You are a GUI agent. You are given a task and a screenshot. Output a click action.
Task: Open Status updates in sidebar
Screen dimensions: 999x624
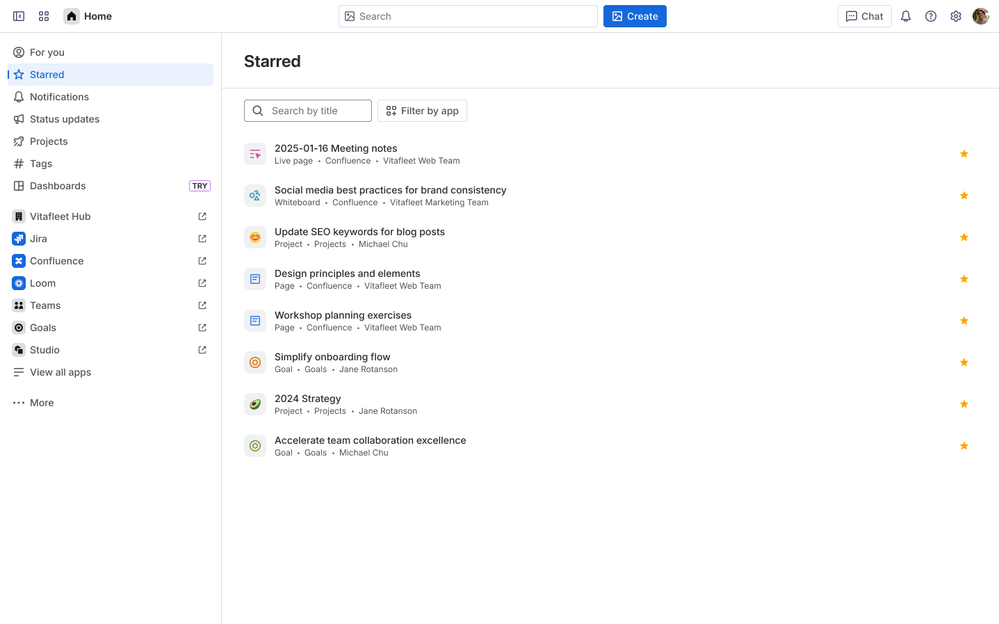(110, 119)
